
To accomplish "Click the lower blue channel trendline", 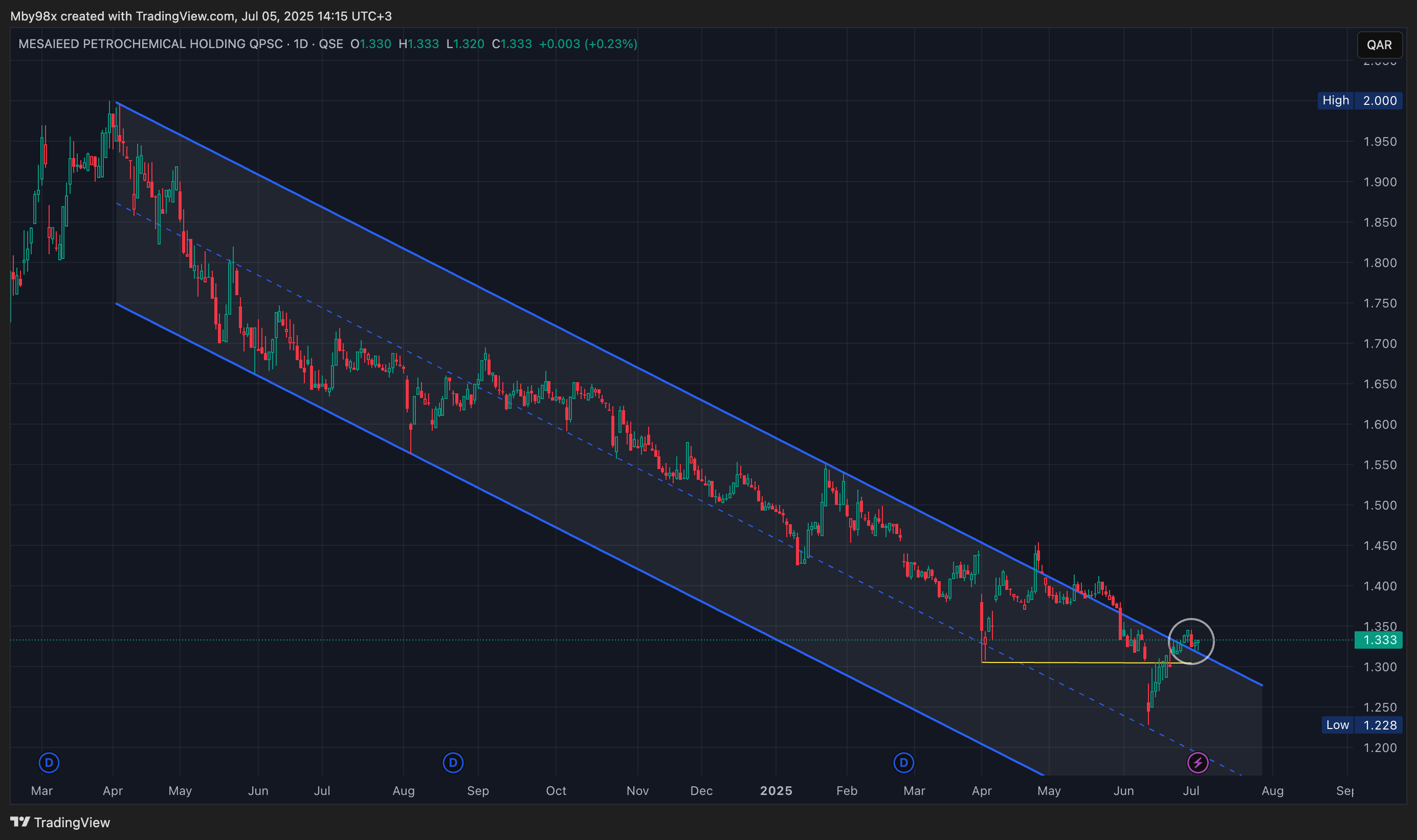I will point(580,539).
